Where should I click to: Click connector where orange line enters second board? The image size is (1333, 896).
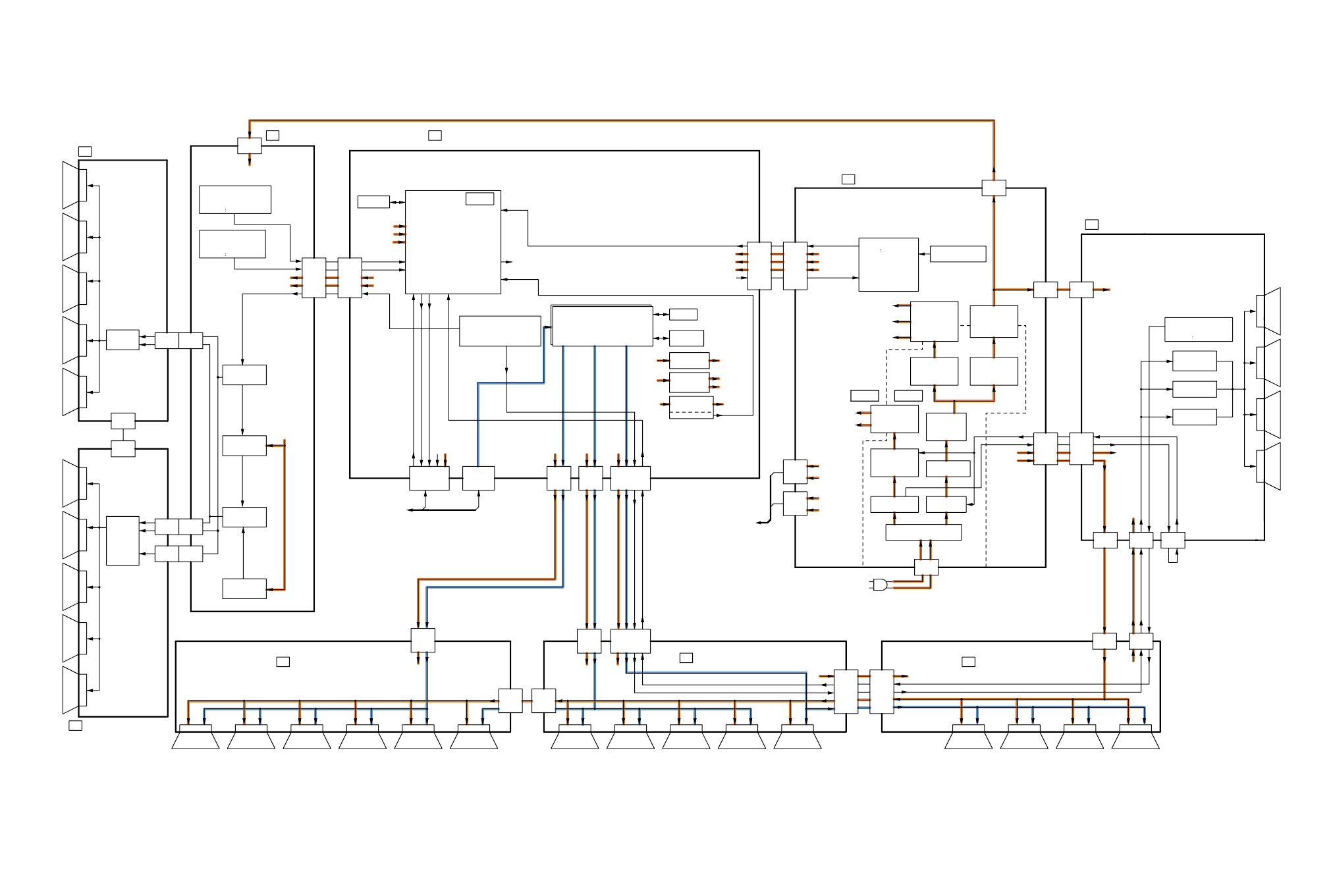(250, 146)
